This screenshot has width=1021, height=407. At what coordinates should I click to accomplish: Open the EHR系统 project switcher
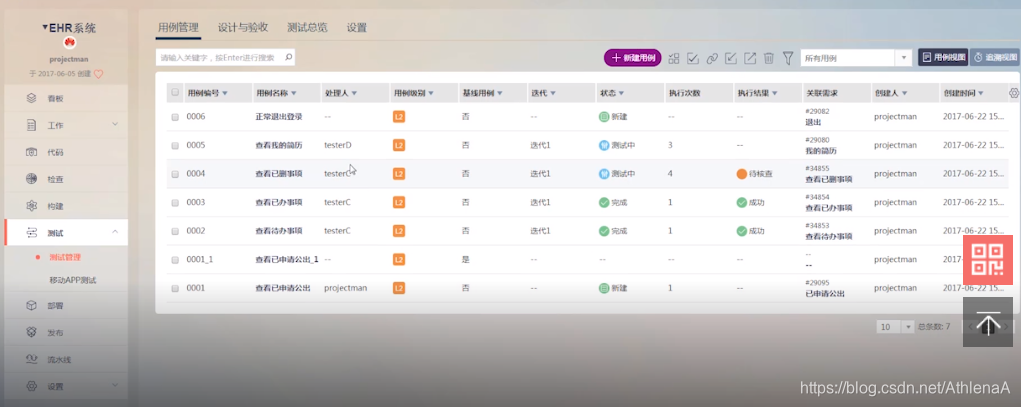[69, 28]
